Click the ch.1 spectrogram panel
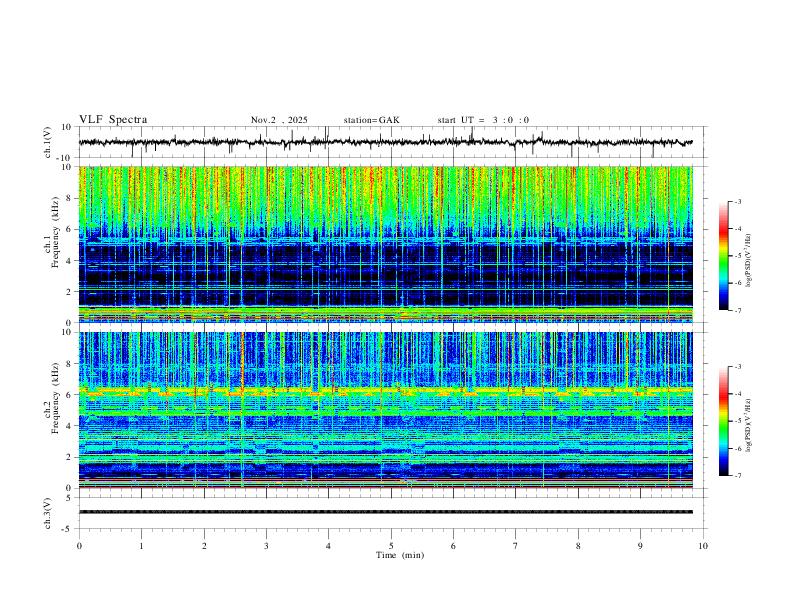This screenshot has height=612, width=792. point(386,244)
